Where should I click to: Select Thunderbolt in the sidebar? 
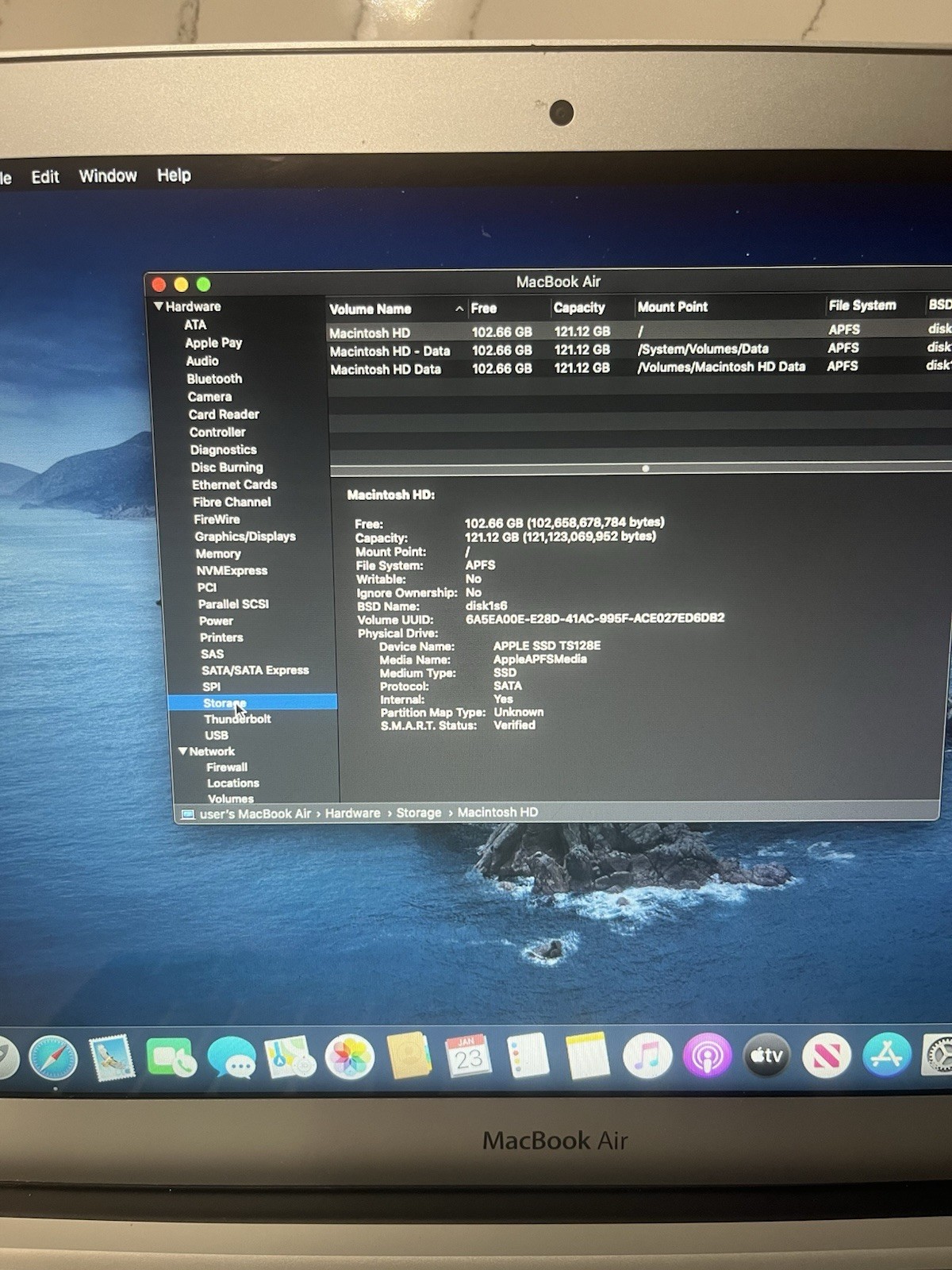tap(237, 719)
